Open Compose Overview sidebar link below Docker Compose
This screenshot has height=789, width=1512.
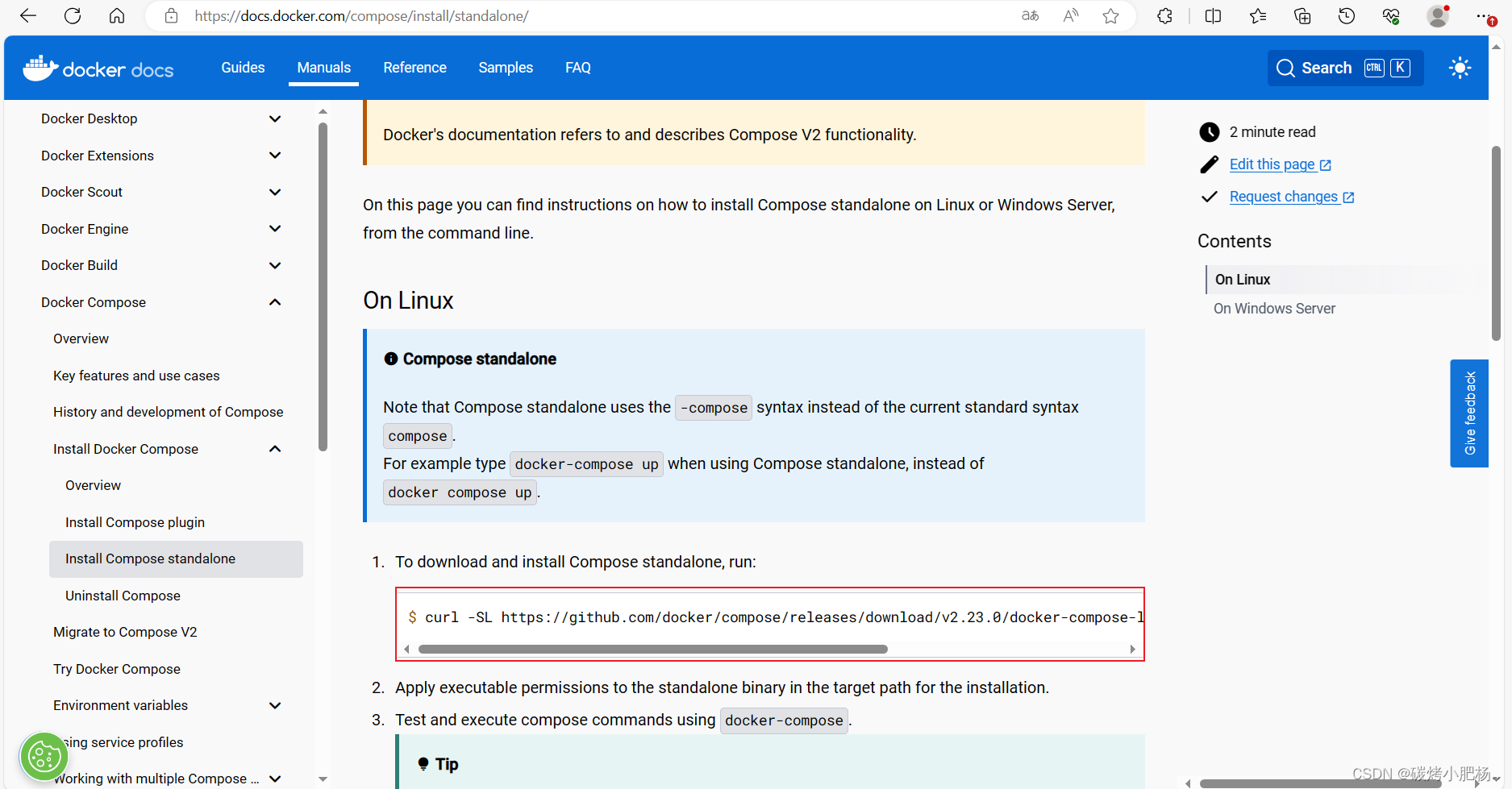click(81, 338)
